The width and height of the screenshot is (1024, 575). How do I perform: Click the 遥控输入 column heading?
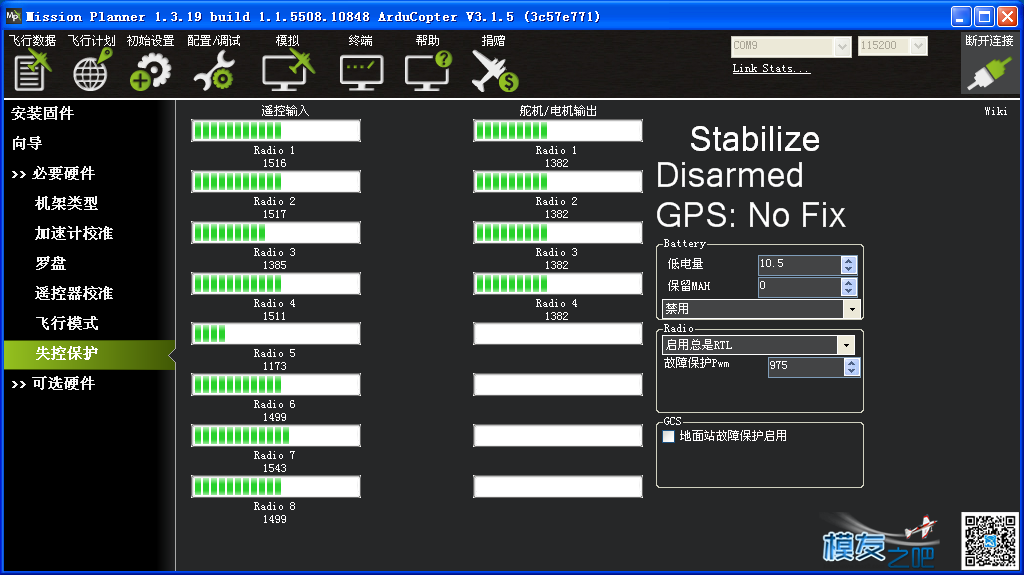point(285,111)
